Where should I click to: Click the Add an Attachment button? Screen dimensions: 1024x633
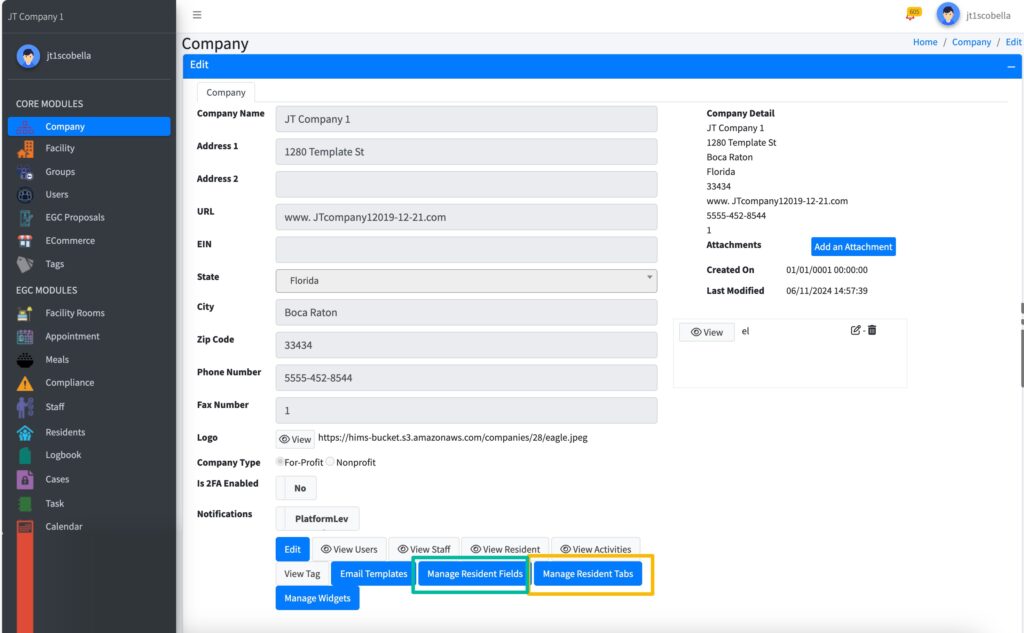pos(852,247)
